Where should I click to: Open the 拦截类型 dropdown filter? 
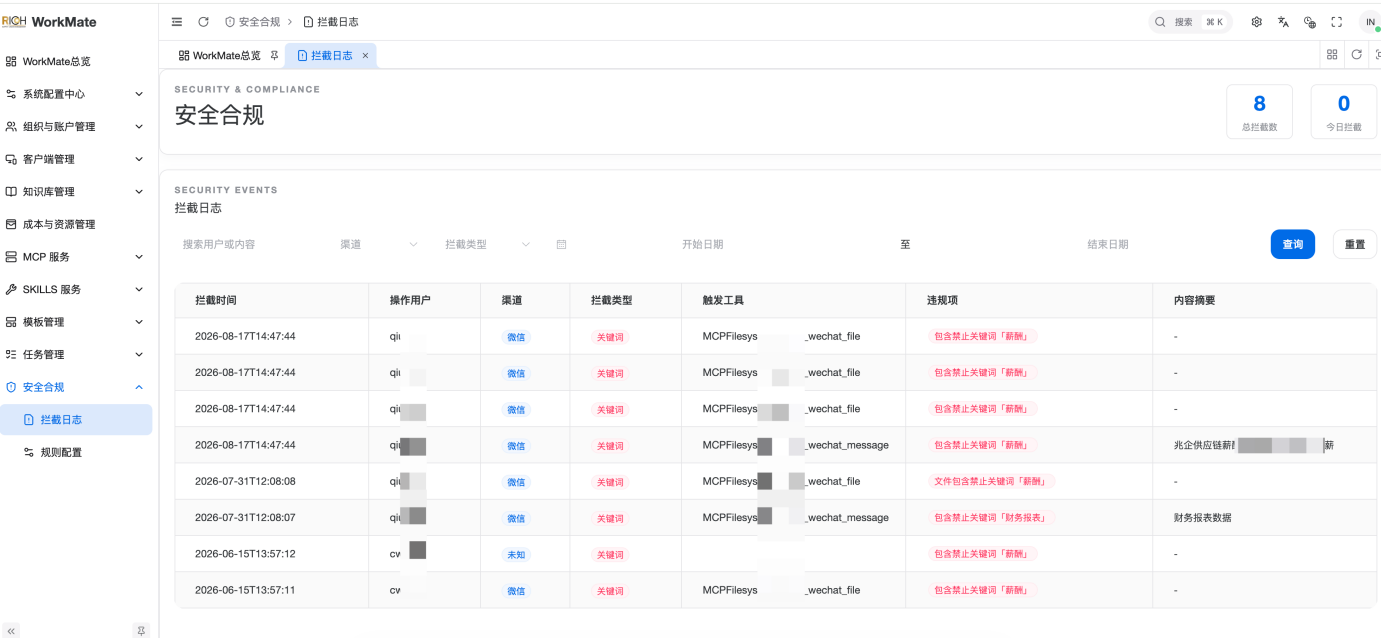488,244
